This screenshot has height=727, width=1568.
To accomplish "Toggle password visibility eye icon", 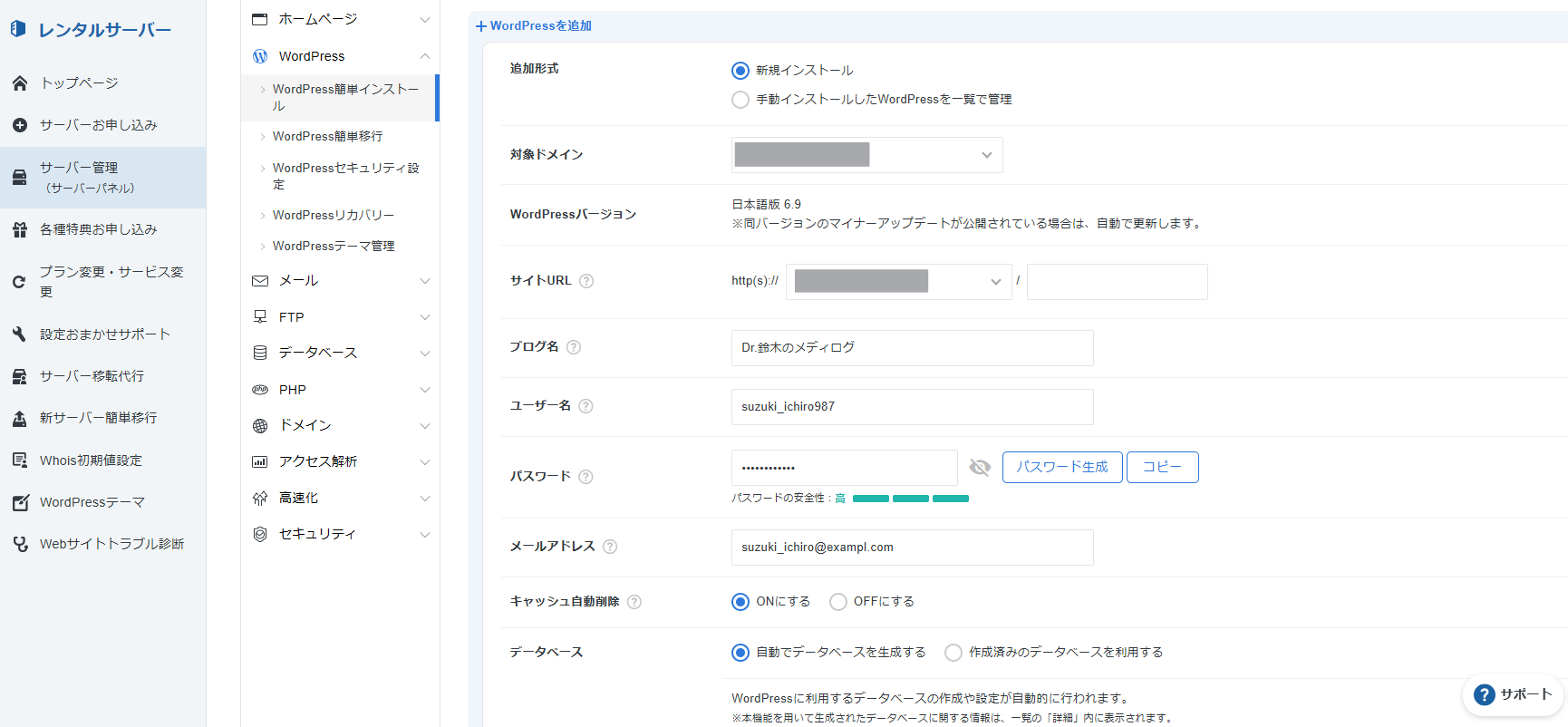I will click(x=980, y=467).
